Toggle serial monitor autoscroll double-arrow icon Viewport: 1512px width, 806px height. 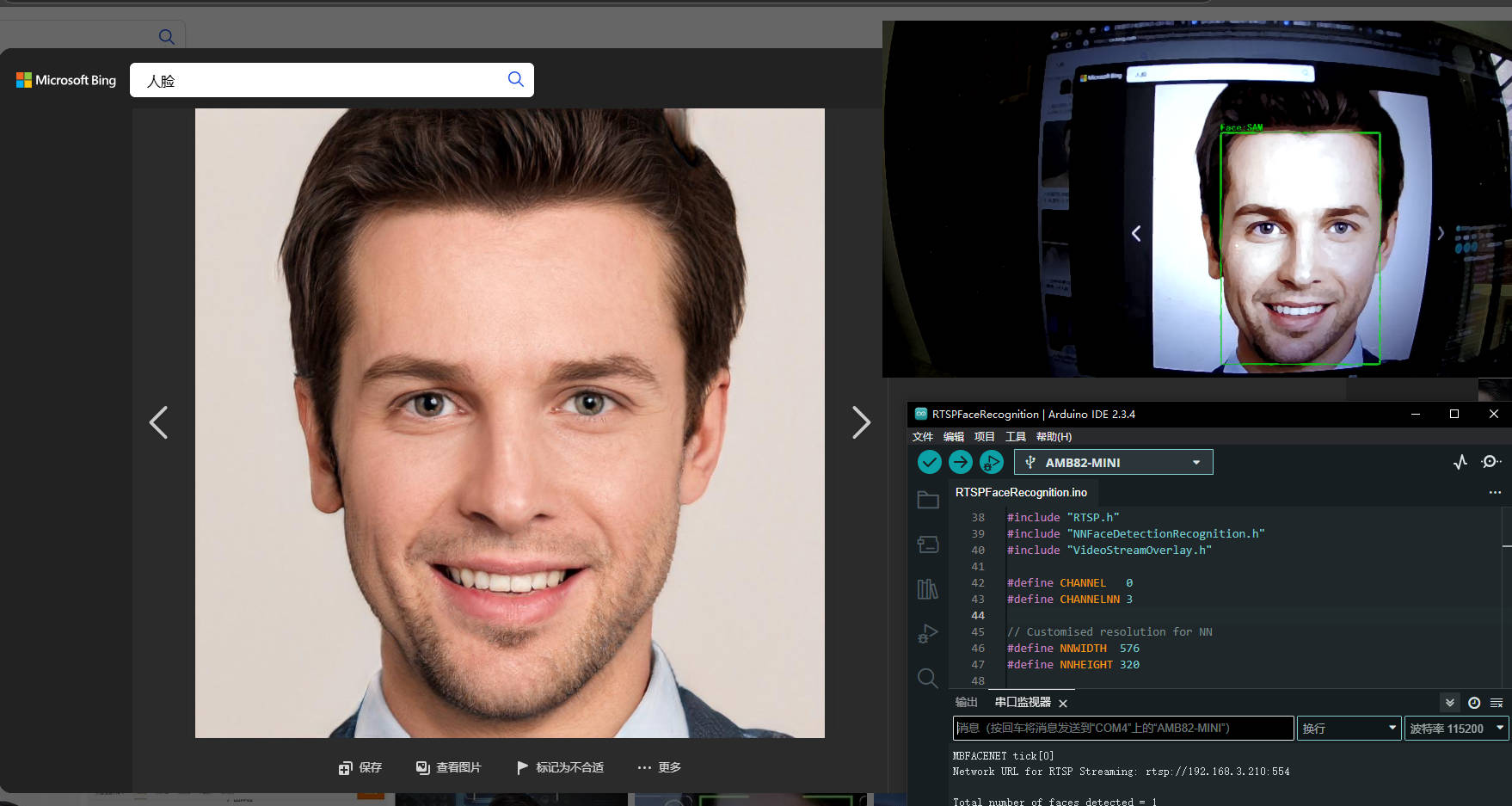tap(1450, 703)
